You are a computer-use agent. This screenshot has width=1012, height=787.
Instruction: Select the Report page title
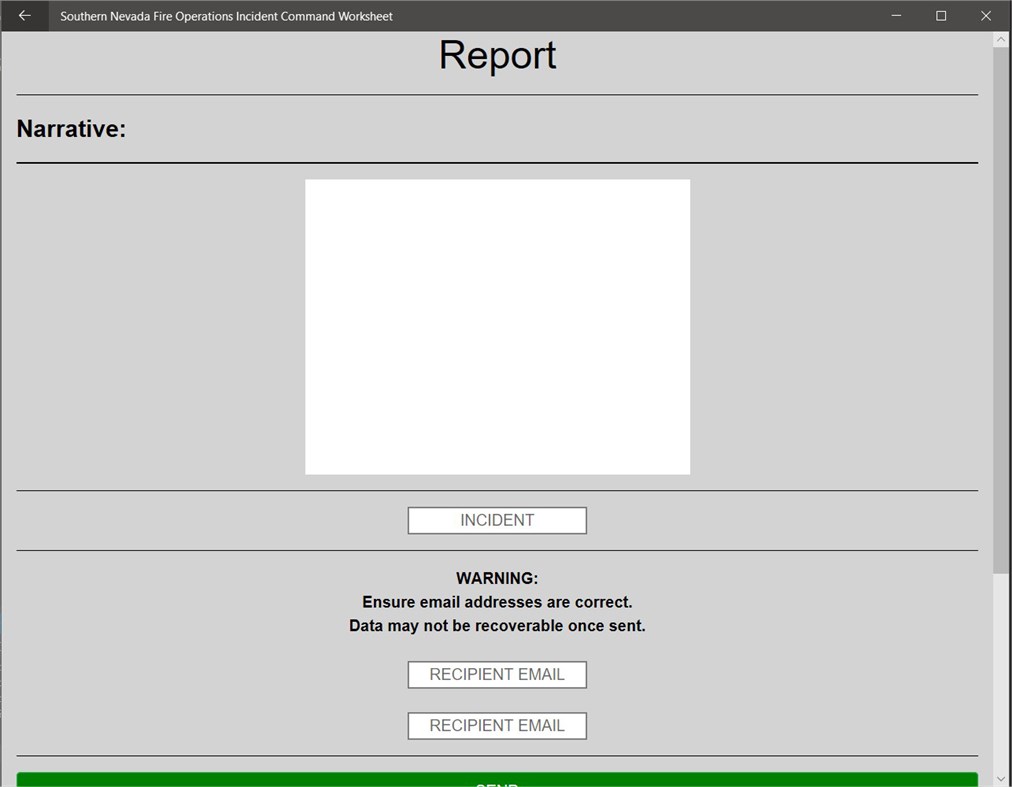[497, 55]
